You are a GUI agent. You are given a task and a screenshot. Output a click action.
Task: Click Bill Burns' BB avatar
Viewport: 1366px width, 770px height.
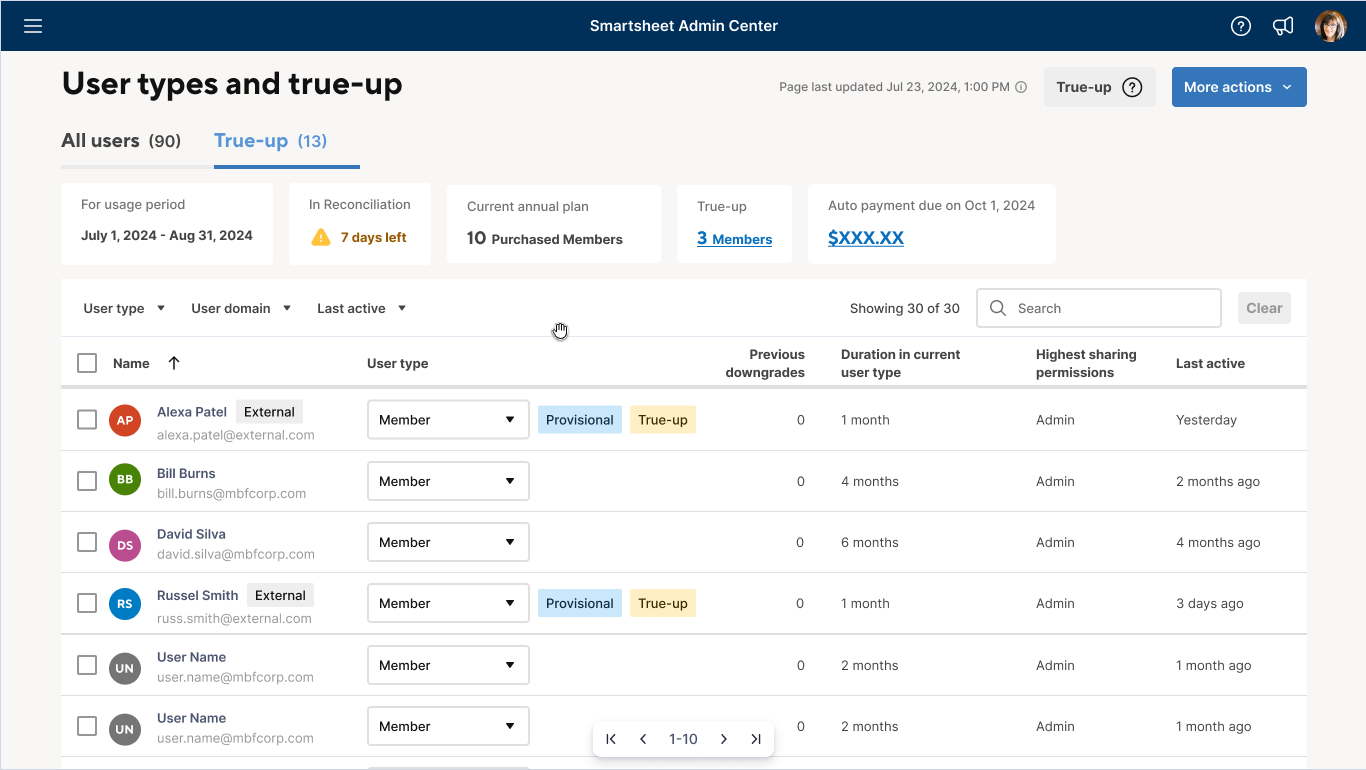(124, 480)
